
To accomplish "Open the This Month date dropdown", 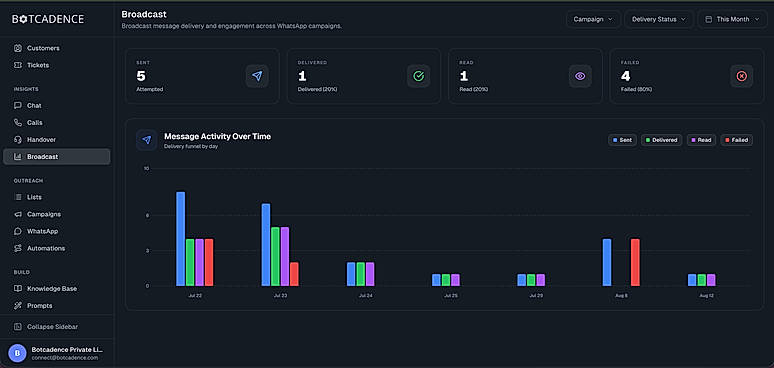I will coord(732,19).
